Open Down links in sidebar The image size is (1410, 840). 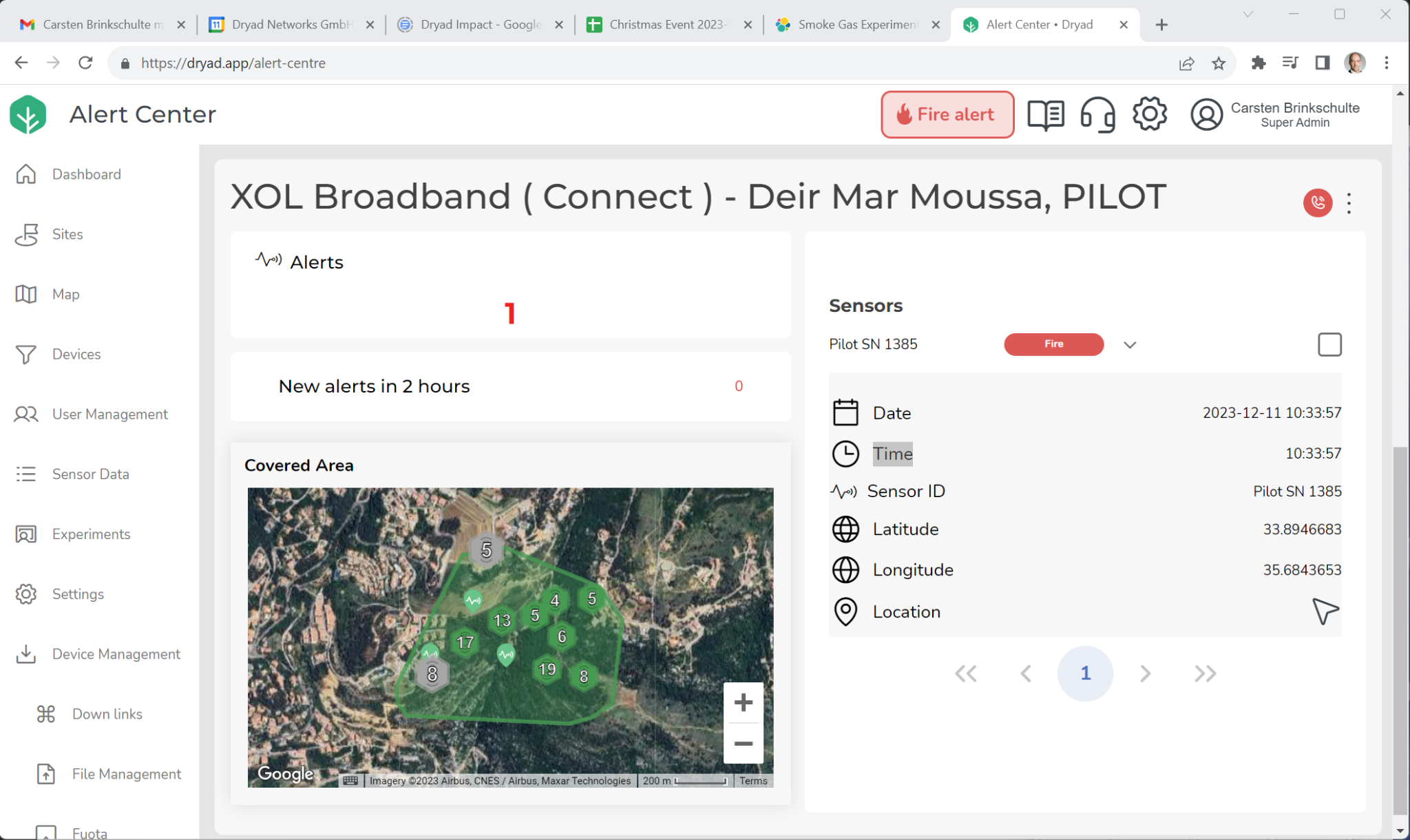107,714
